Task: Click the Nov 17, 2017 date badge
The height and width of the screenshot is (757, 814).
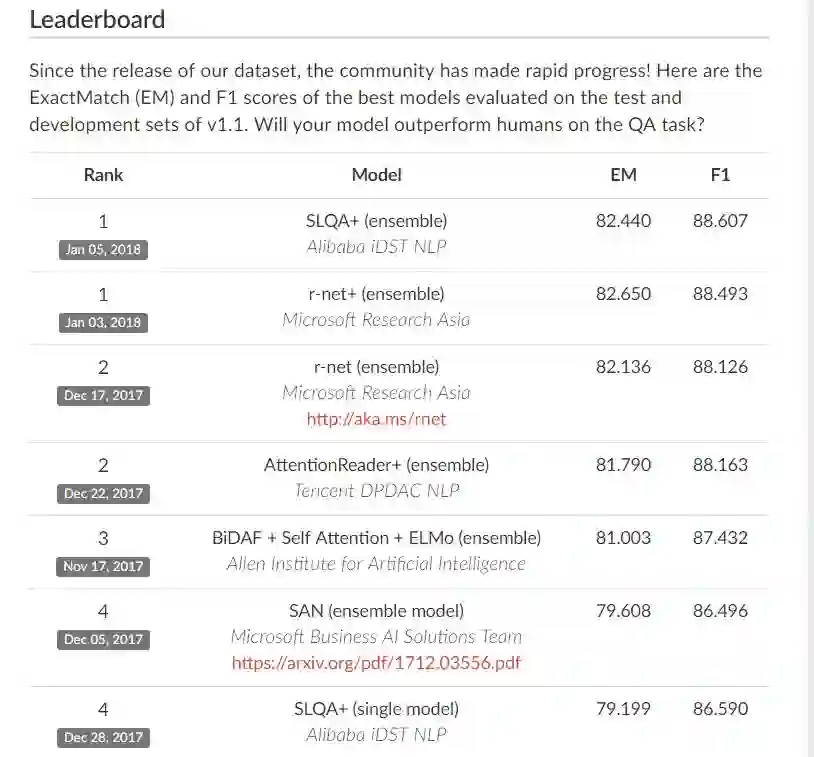Action: pyautogui.click(x=104, y=566)
